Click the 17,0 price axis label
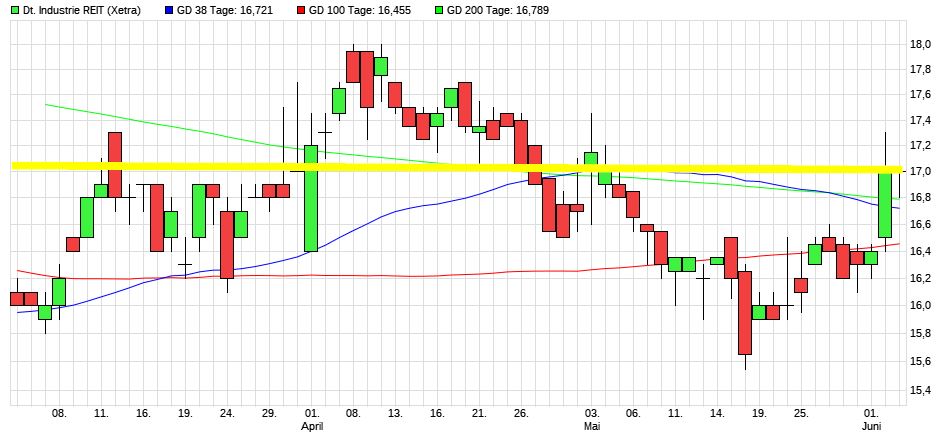947x432 pixels. 920,172
